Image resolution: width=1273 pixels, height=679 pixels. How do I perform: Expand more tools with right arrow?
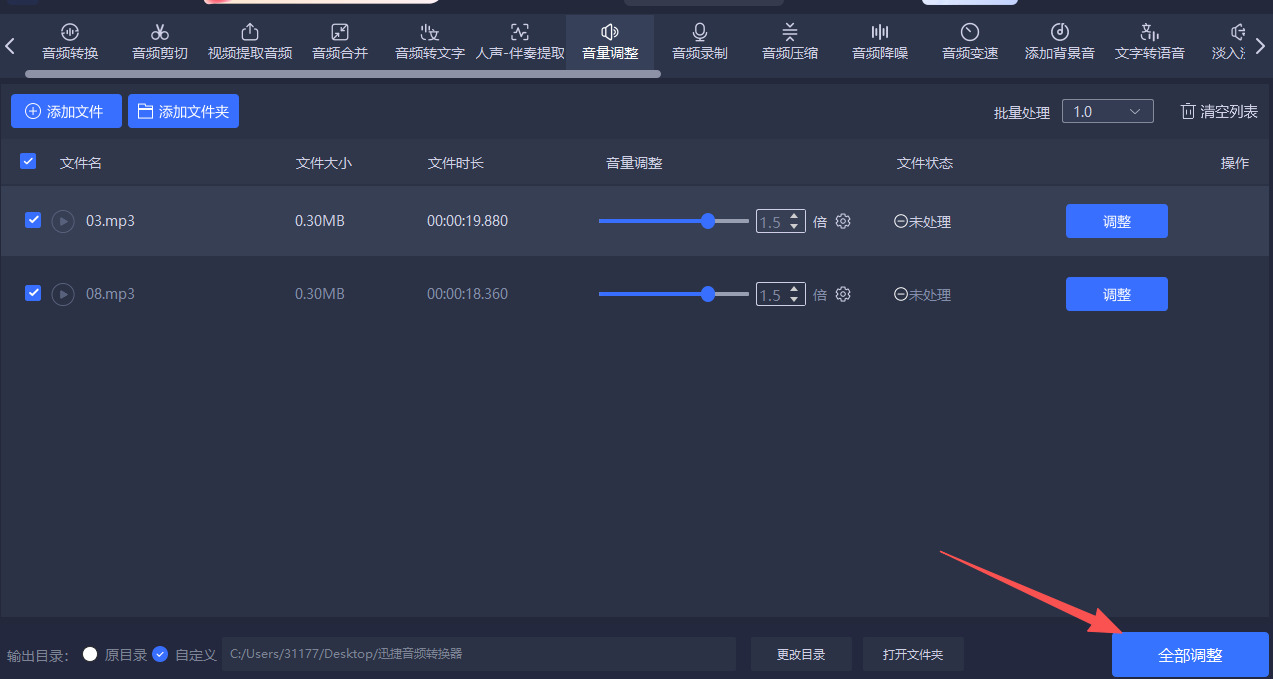[x=1260, y=45]
